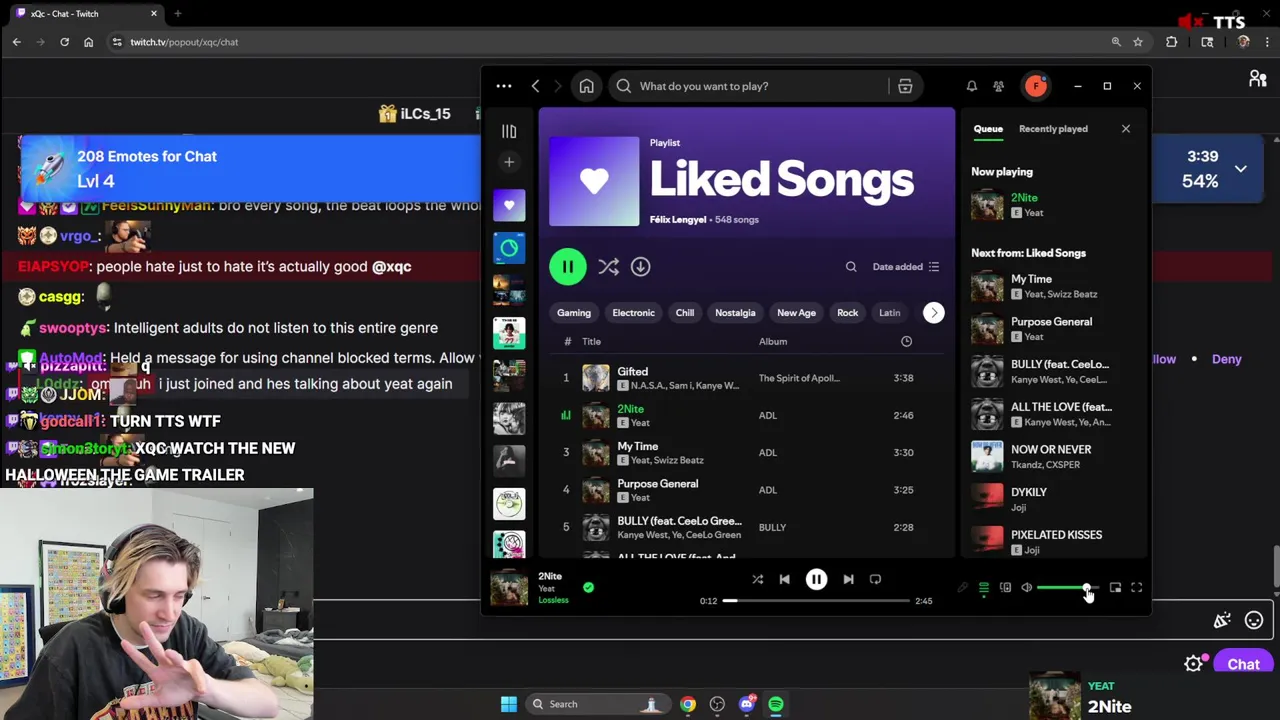1280x720 pixels.
Task: Filter songs by New Age chip
Action: 797,313
